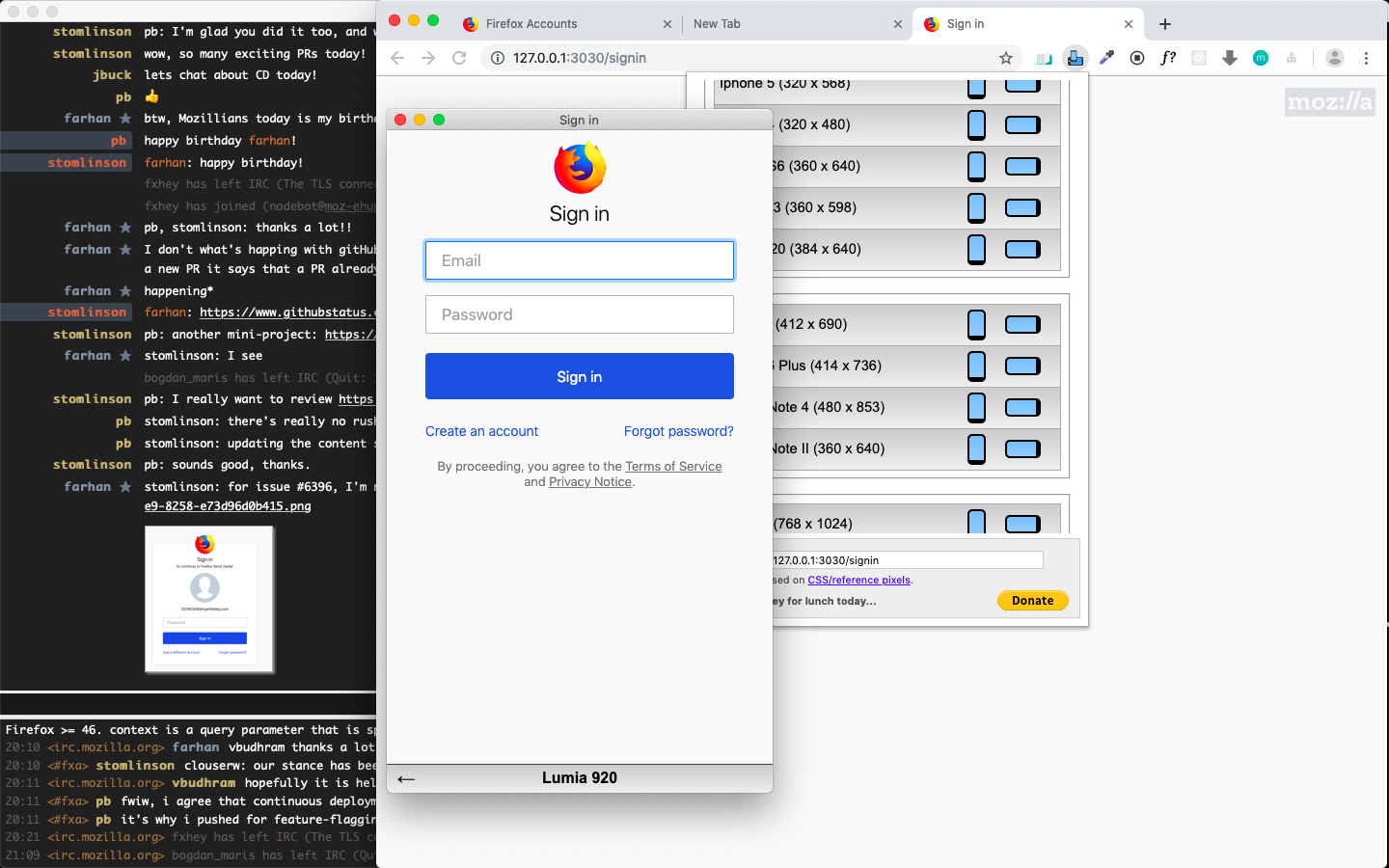Click the circular record/stop extension icon
The height and width of the screenshot is (868, 1389).
tap(1137, 58)
